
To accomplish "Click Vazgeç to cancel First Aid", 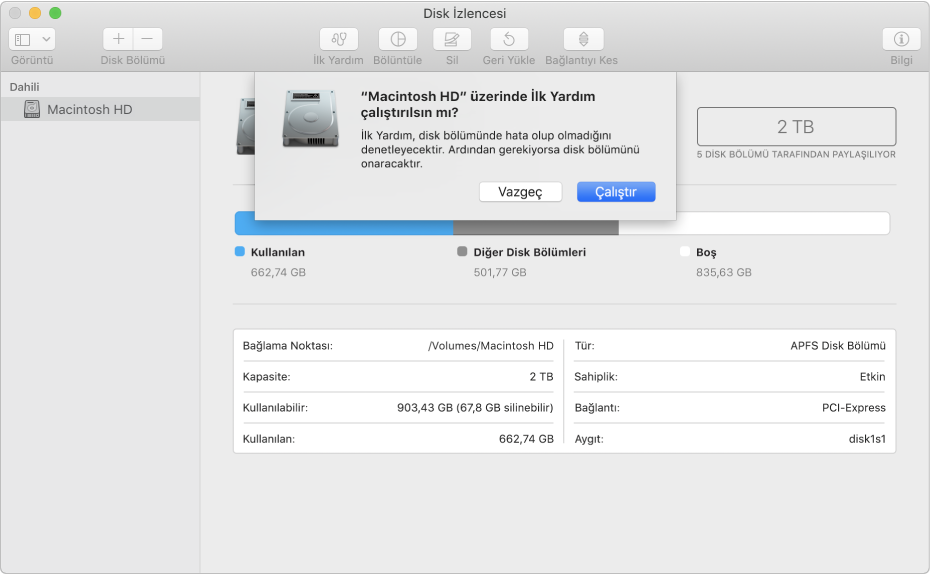I will [x=520, y=192].
